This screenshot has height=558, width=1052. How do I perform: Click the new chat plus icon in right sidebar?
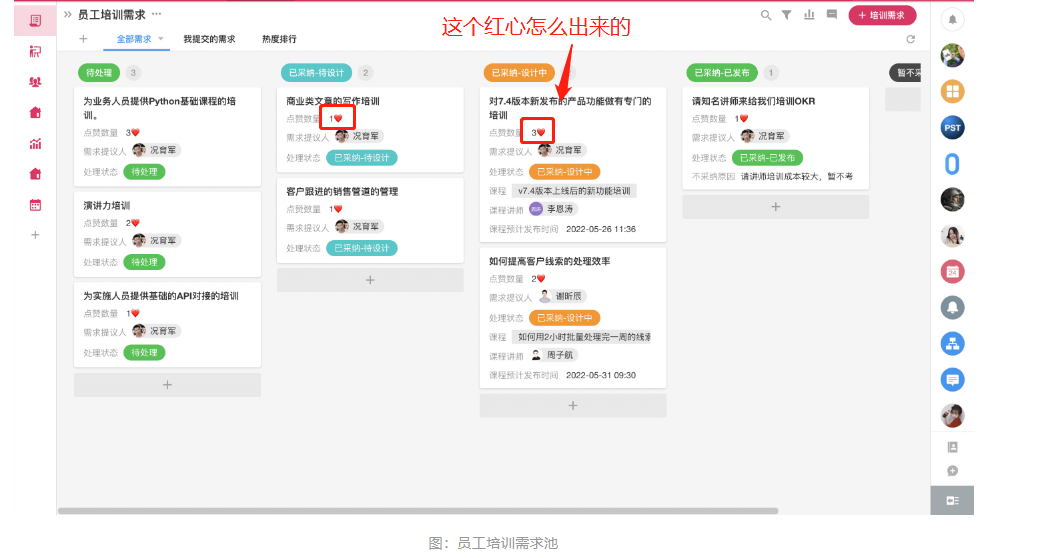(952, 471)
